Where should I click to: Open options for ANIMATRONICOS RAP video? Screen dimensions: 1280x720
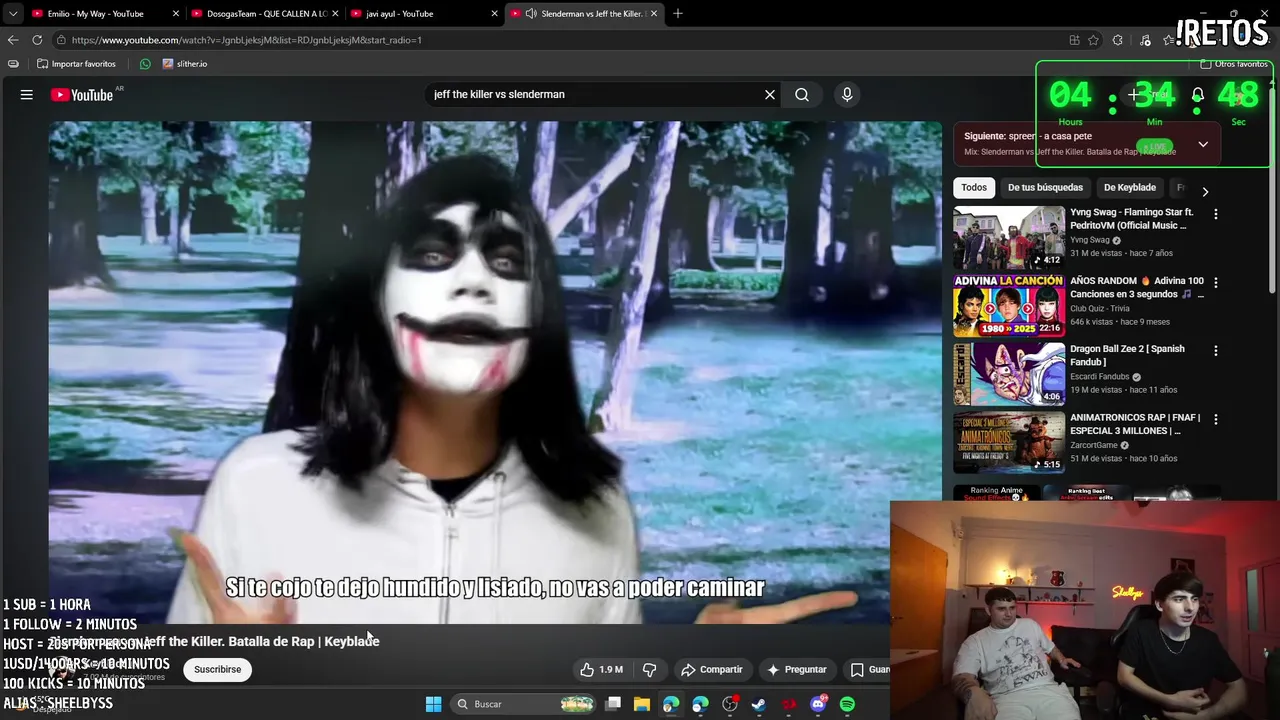coord(1216,420)
